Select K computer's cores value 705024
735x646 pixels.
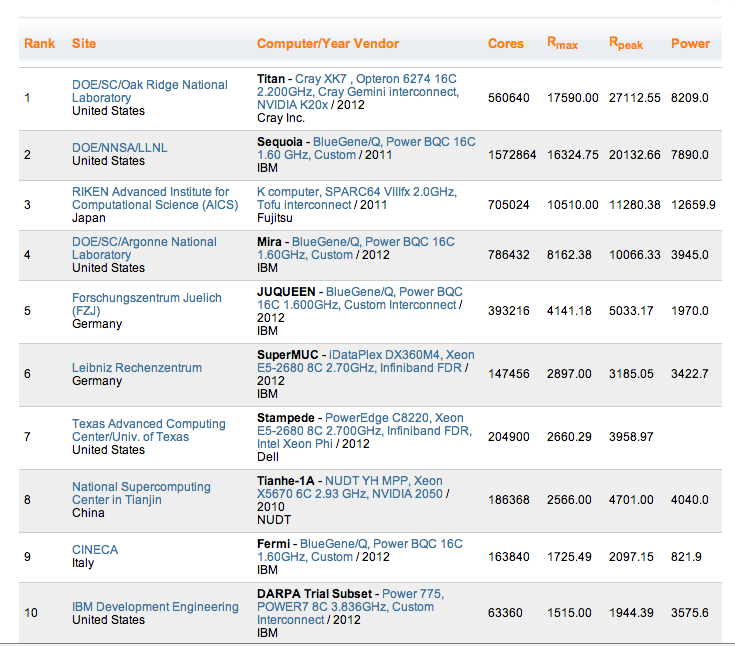[x=509, y=205]
